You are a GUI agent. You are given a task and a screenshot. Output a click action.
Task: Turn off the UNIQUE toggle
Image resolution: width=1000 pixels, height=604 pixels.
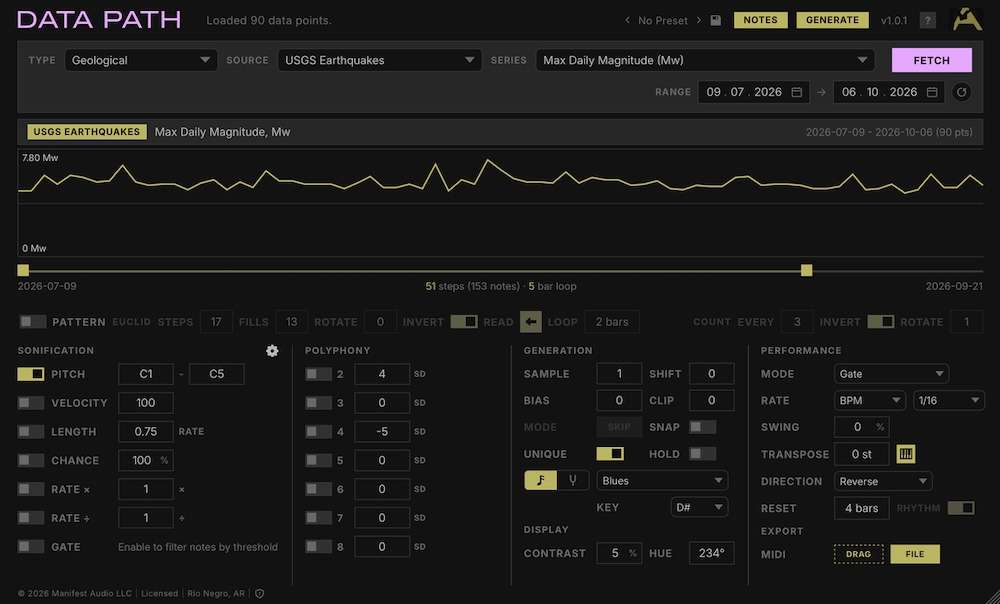610,454
